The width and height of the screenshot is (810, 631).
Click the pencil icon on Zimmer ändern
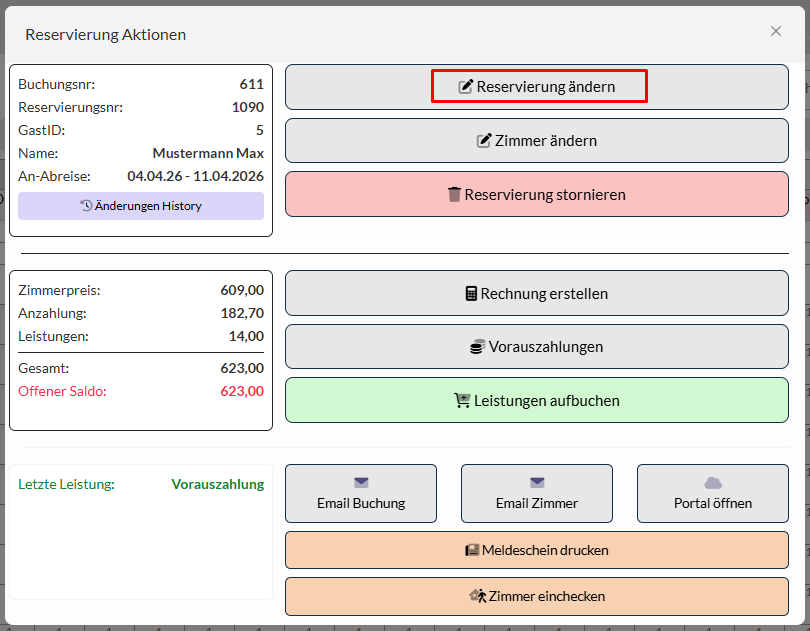pyautogui.click(x=484, y=141)
